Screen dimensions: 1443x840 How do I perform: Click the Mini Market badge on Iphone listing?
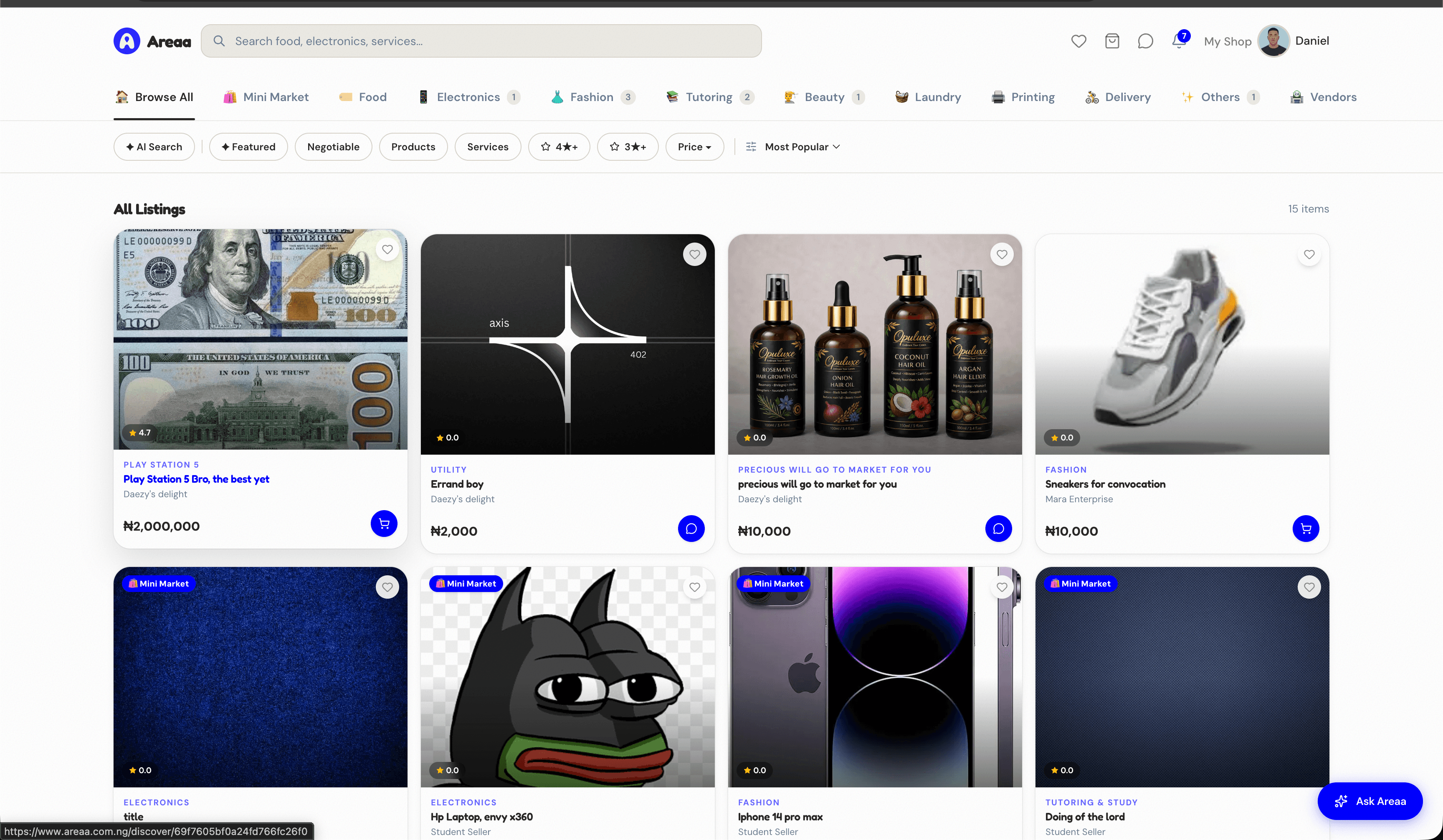coord(773,584)
